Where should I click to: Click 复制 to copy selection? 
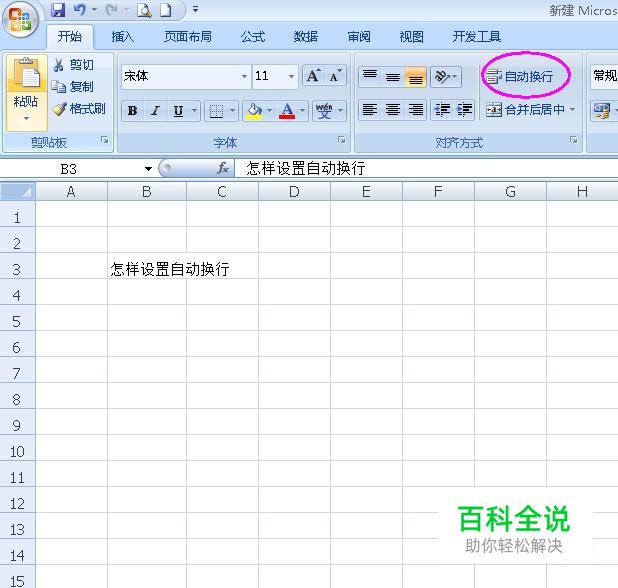(x=74, y=87)
